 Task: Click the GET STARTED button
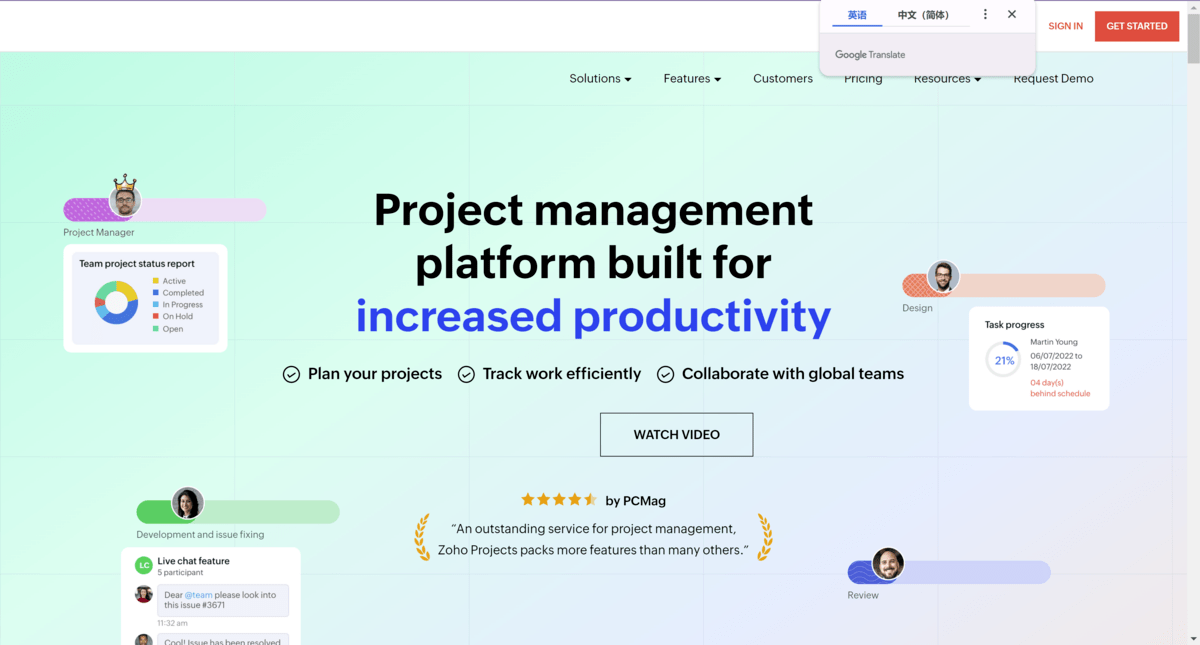coord(1137,26)
